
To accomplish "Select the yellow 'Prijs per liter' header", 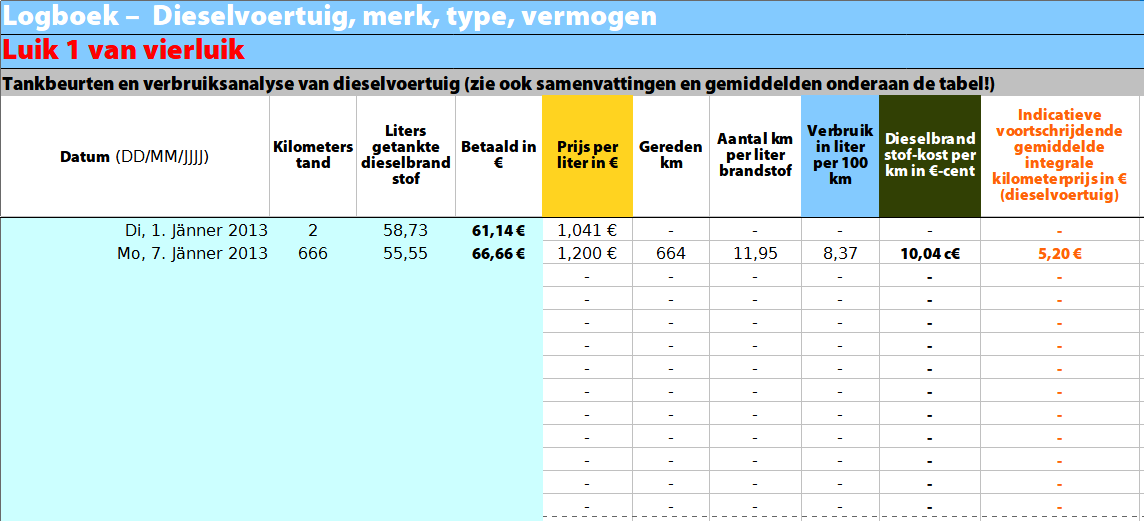I will click(587, 157).
